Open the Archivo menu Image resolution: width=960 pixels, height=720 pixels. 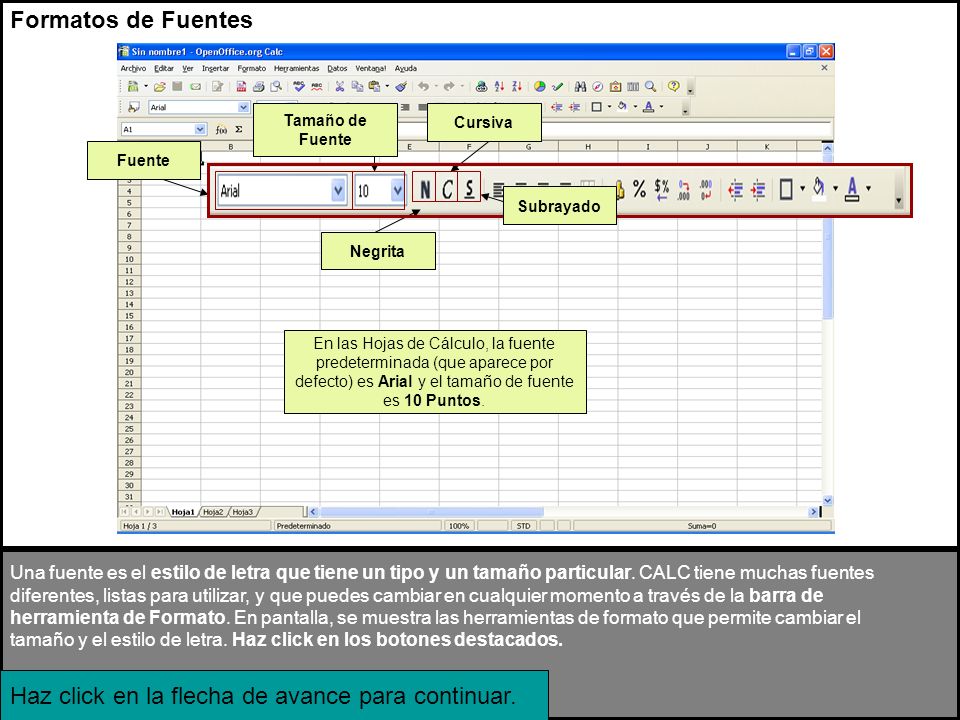point(133,69)
